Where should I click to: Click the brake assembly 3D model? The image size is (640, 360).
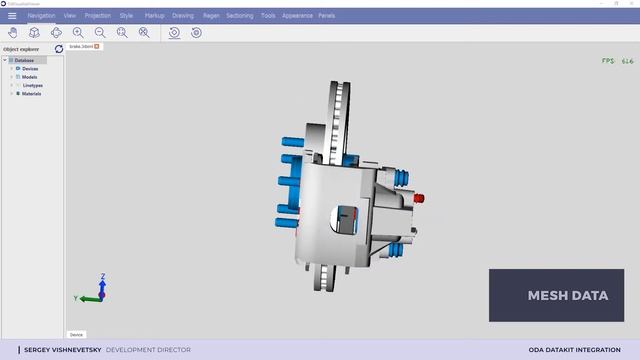tap(349, 186)
